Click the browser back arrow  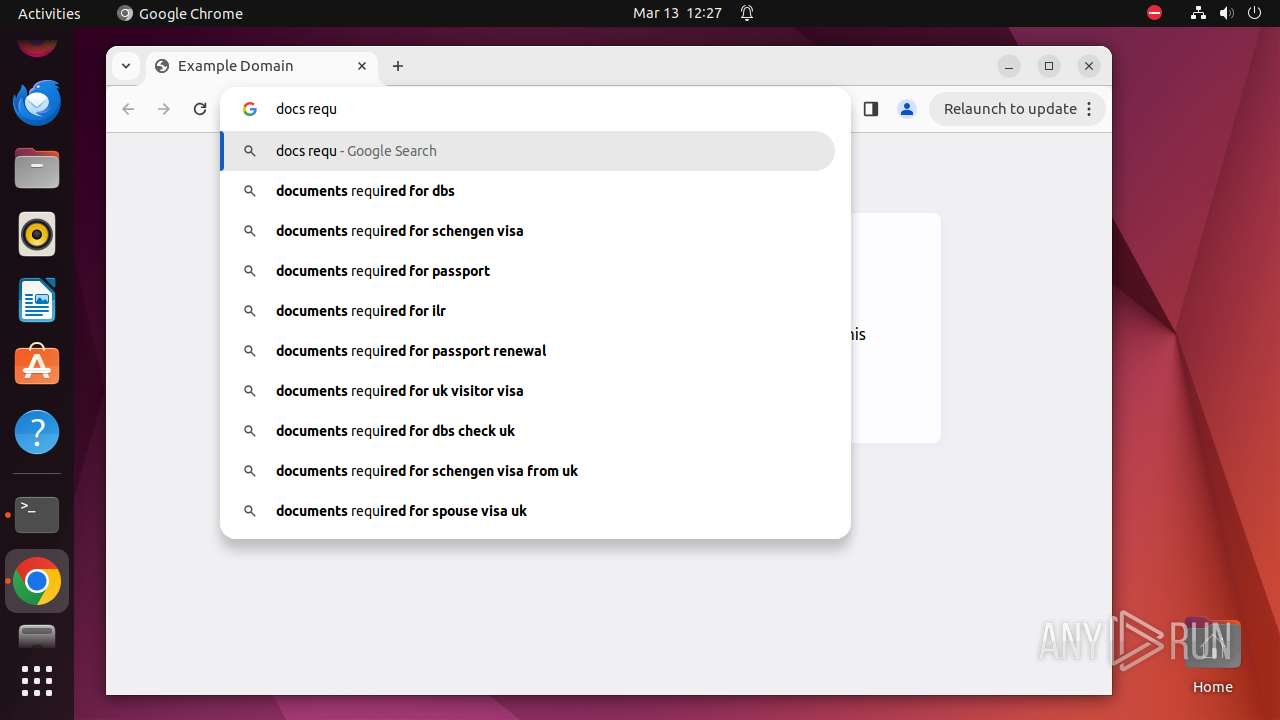pos(128,109)
